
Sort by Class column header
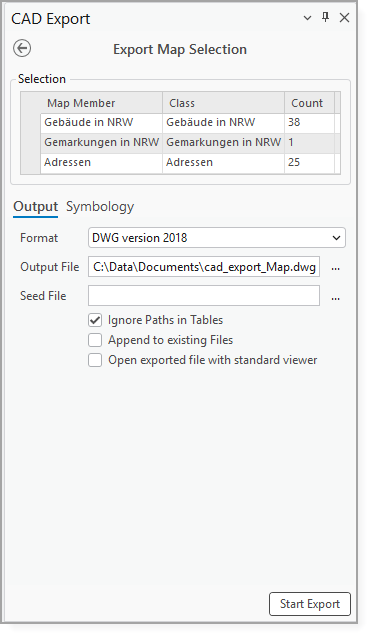pos(223,103)
